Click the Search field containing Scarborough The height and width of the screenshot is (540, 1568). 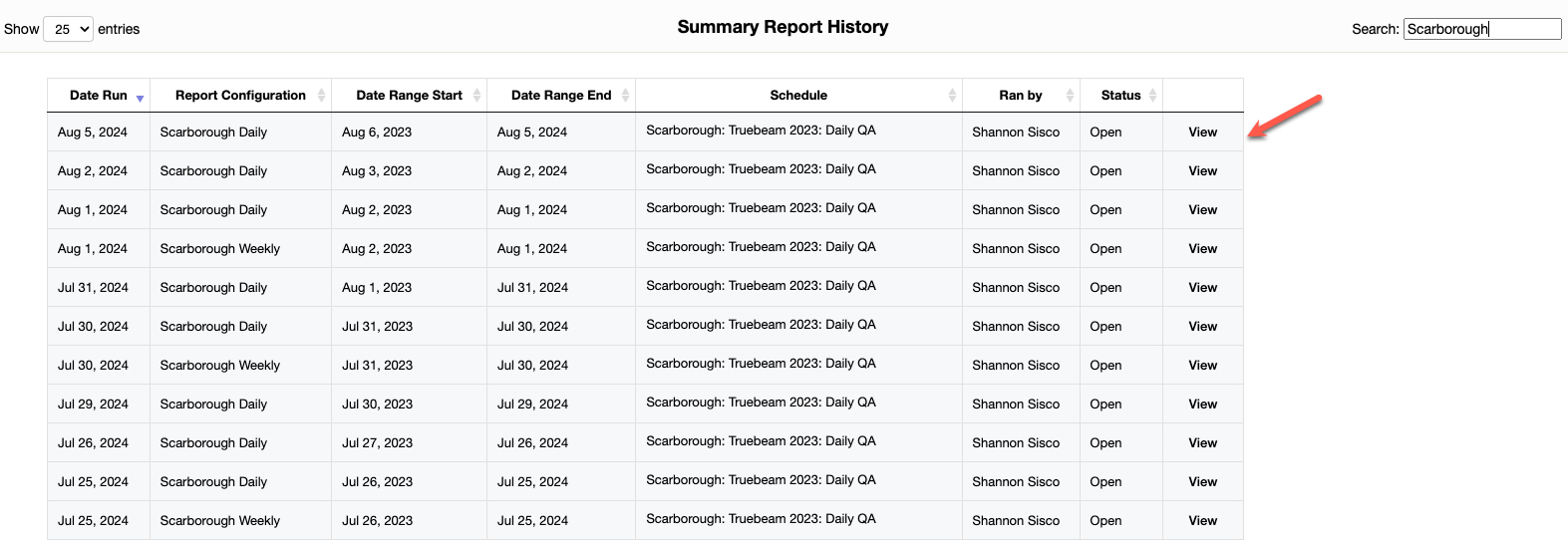[x=1481, y=29]
